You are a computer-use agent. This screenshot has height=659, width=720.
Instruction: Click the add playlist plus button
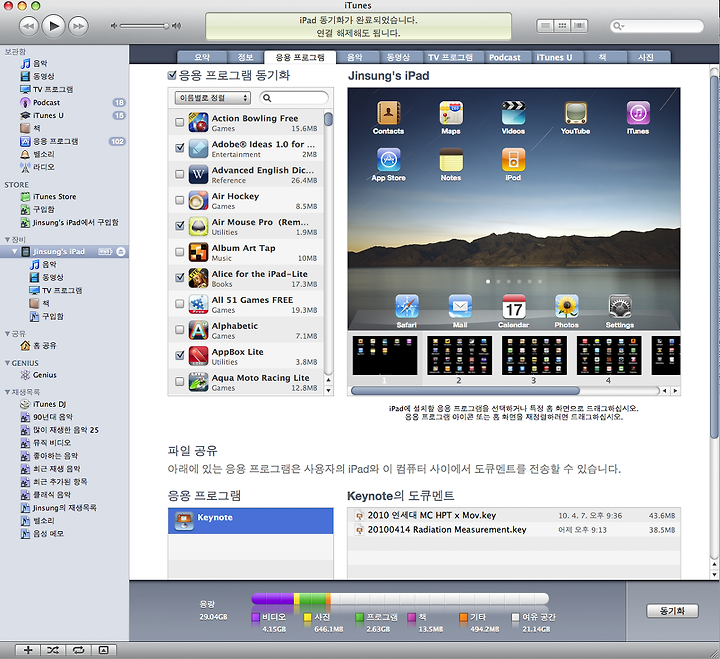pyautogui.click(x=28, y=650)
